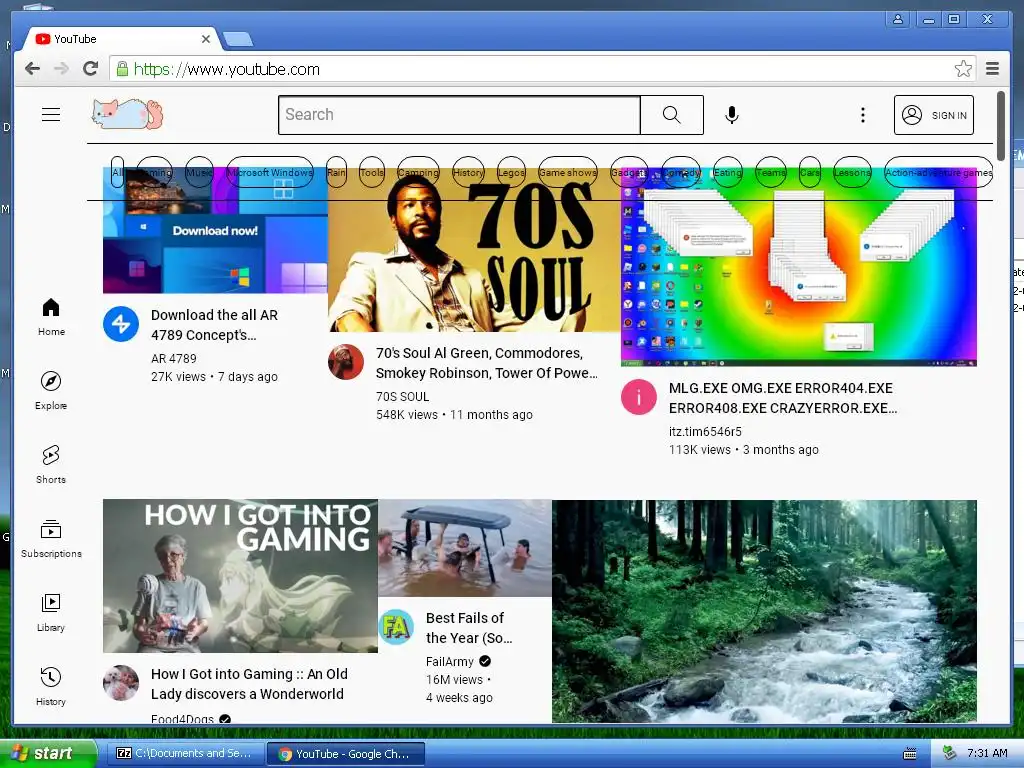Open title How I Got into Gaming
Image resolution: width=1024 pixels, height=768 pixels.
249,684
